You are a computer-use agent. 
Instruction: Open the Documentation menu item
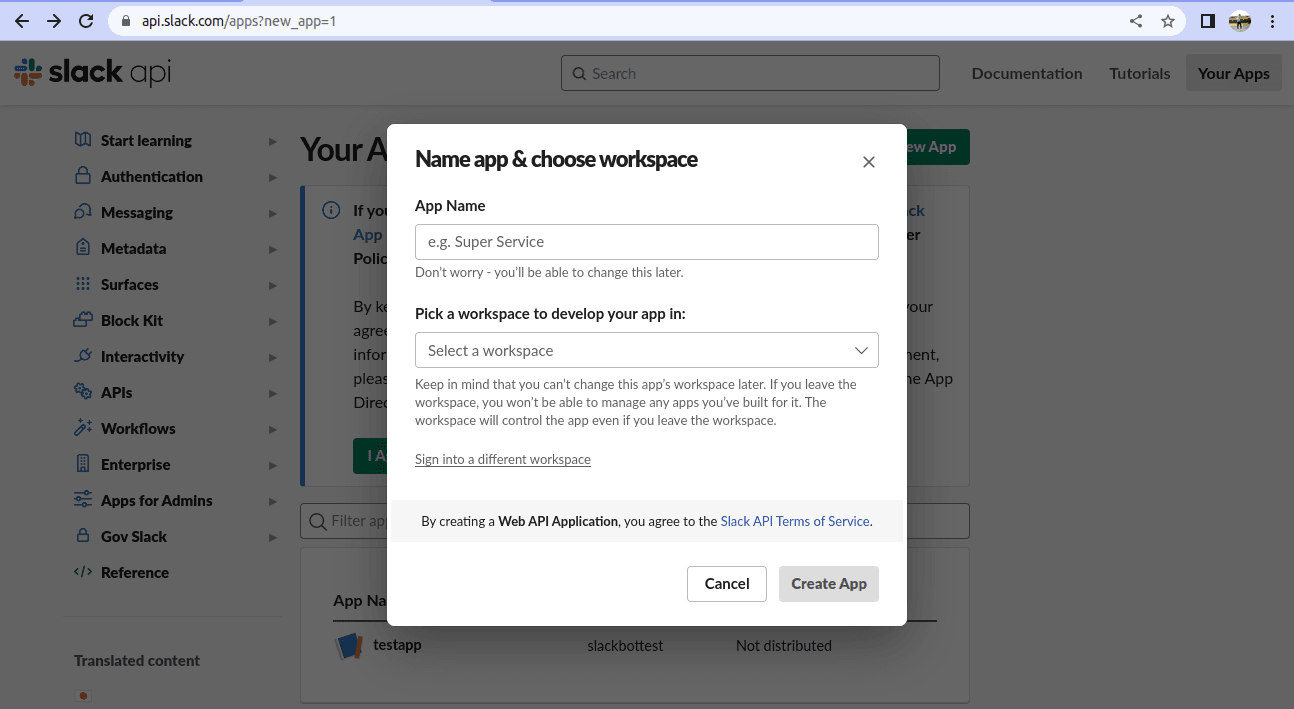pos(1026,73)
